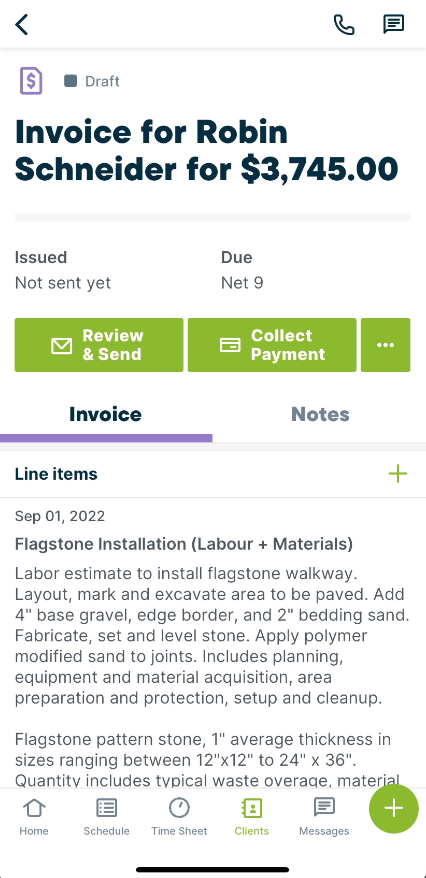This screenshot has height=878, width=426.
Task: Tap the green floating create button
Action: [394, 809]
